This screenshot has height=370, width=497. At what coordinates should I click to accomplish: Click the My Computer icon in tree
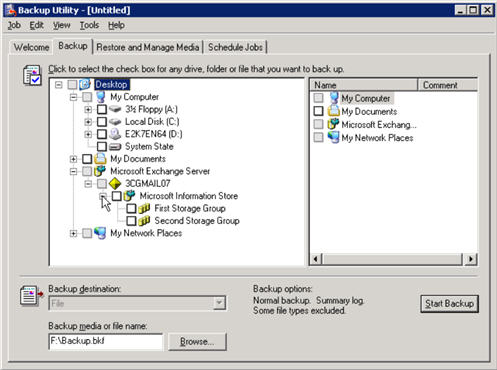[101, 97]
